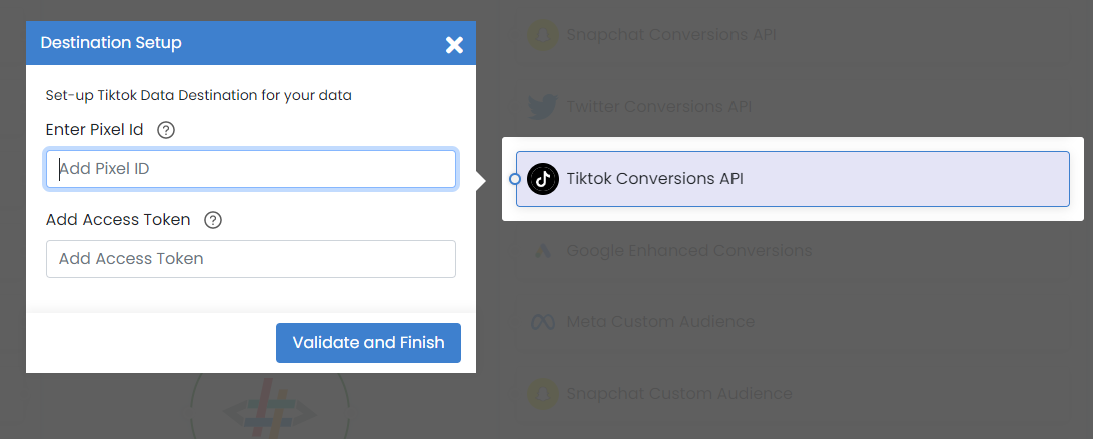1093x439 pixels.
Task: Open help tooltip for Add Access Token
Action: click(213, 220)
